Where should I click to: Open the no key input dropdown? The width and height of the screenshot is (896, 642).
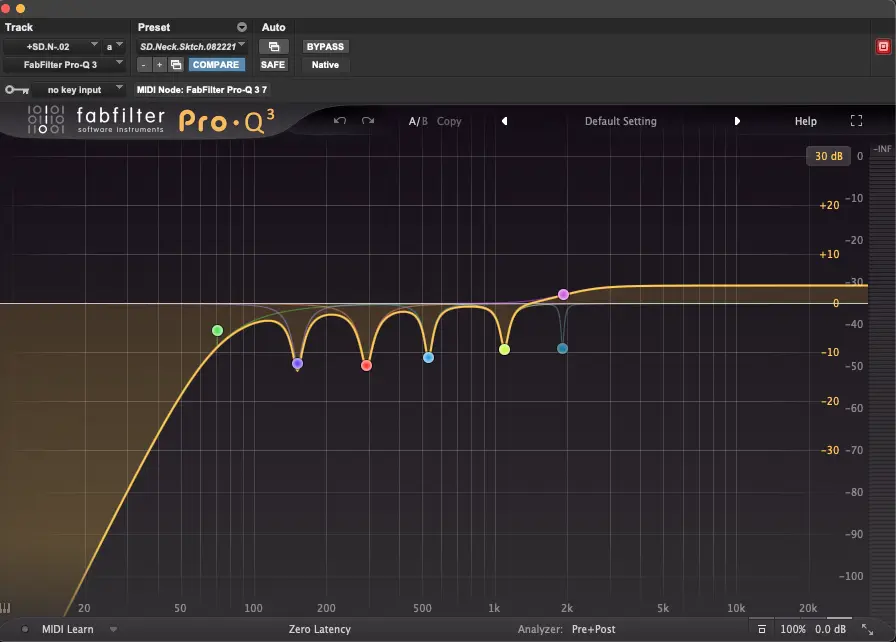[81, 90]
